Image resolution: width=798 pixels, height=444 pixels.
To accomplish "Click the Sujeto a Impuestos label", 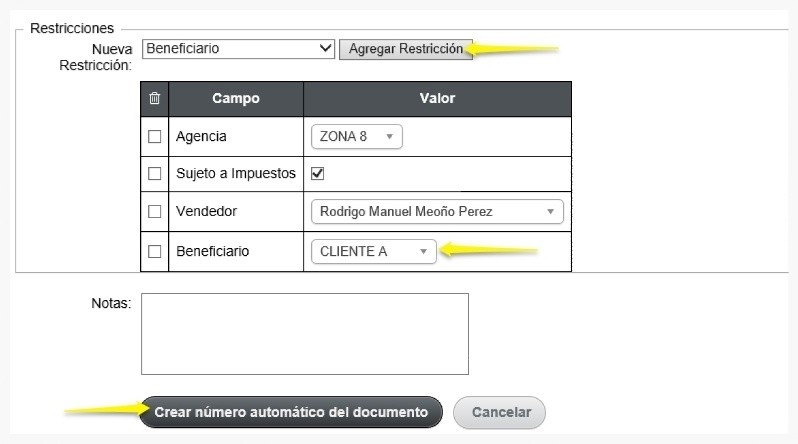I will tap(236, 174).
